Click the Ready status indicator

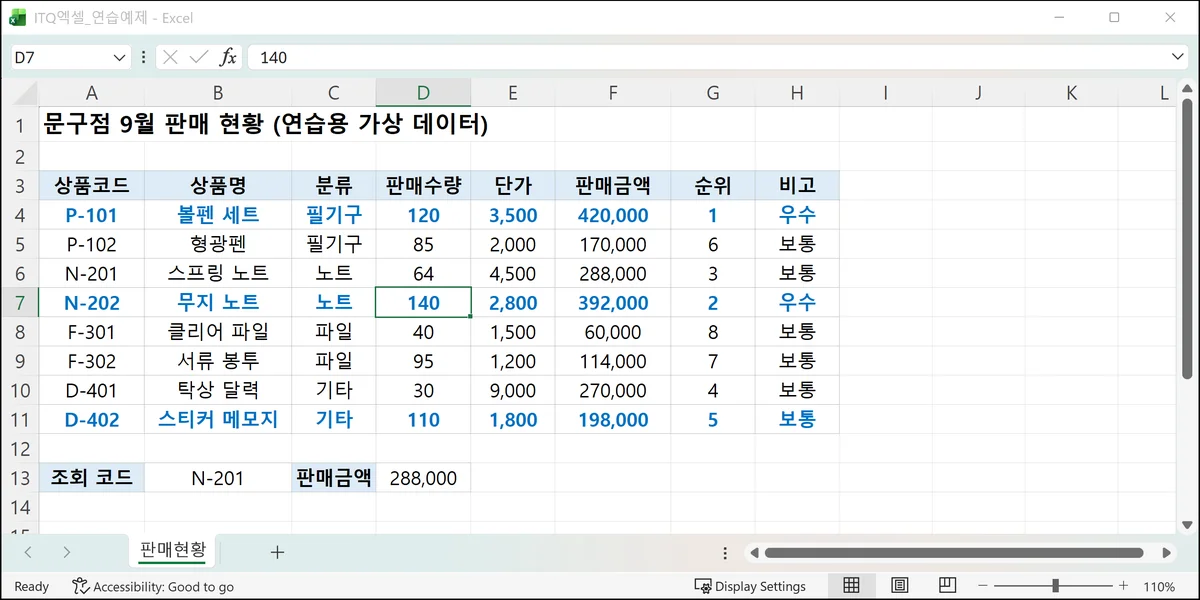32,586
